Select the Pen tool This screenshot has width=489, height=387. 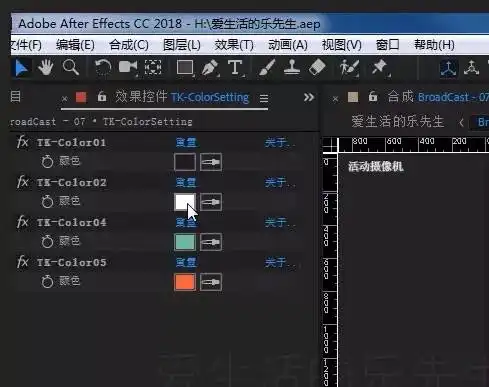coord(210,68)
